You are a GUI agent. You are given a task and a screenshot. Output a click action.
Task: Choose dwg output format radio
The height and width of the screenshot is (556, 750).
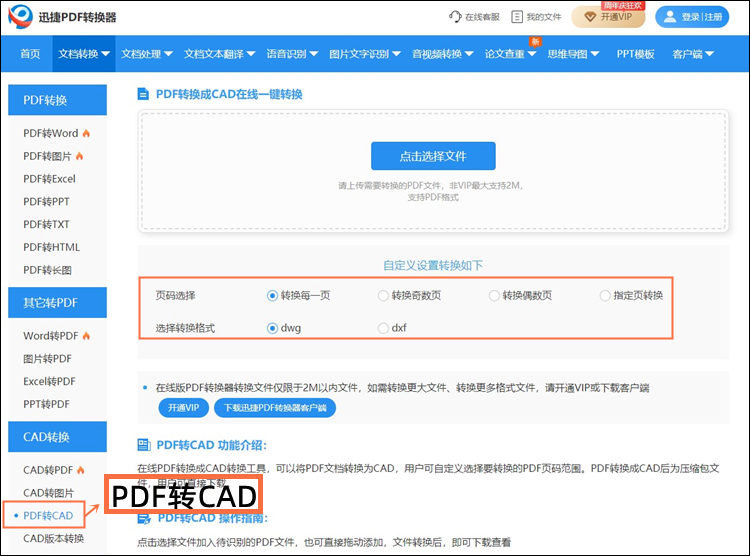pyautogui.click(x=272, y=328)
